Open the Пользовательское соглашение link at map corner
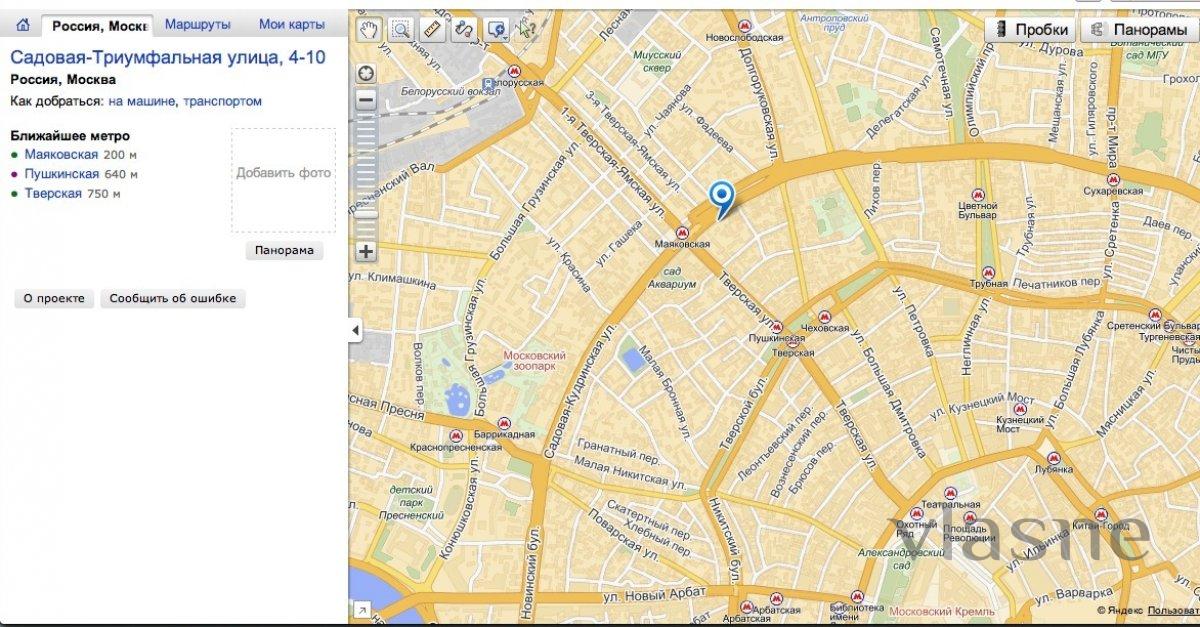 [x=1172, y=609]
